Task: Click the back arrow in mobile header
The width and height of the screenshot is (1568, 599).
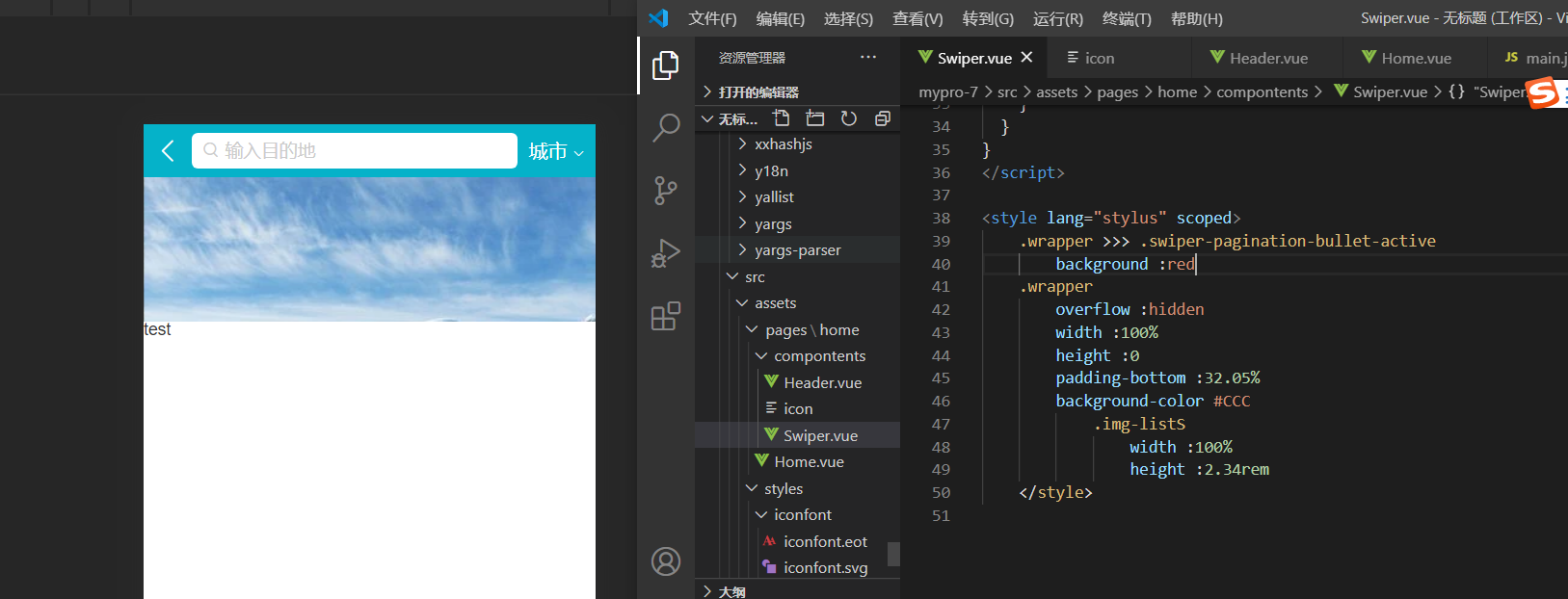Action: 168,151
